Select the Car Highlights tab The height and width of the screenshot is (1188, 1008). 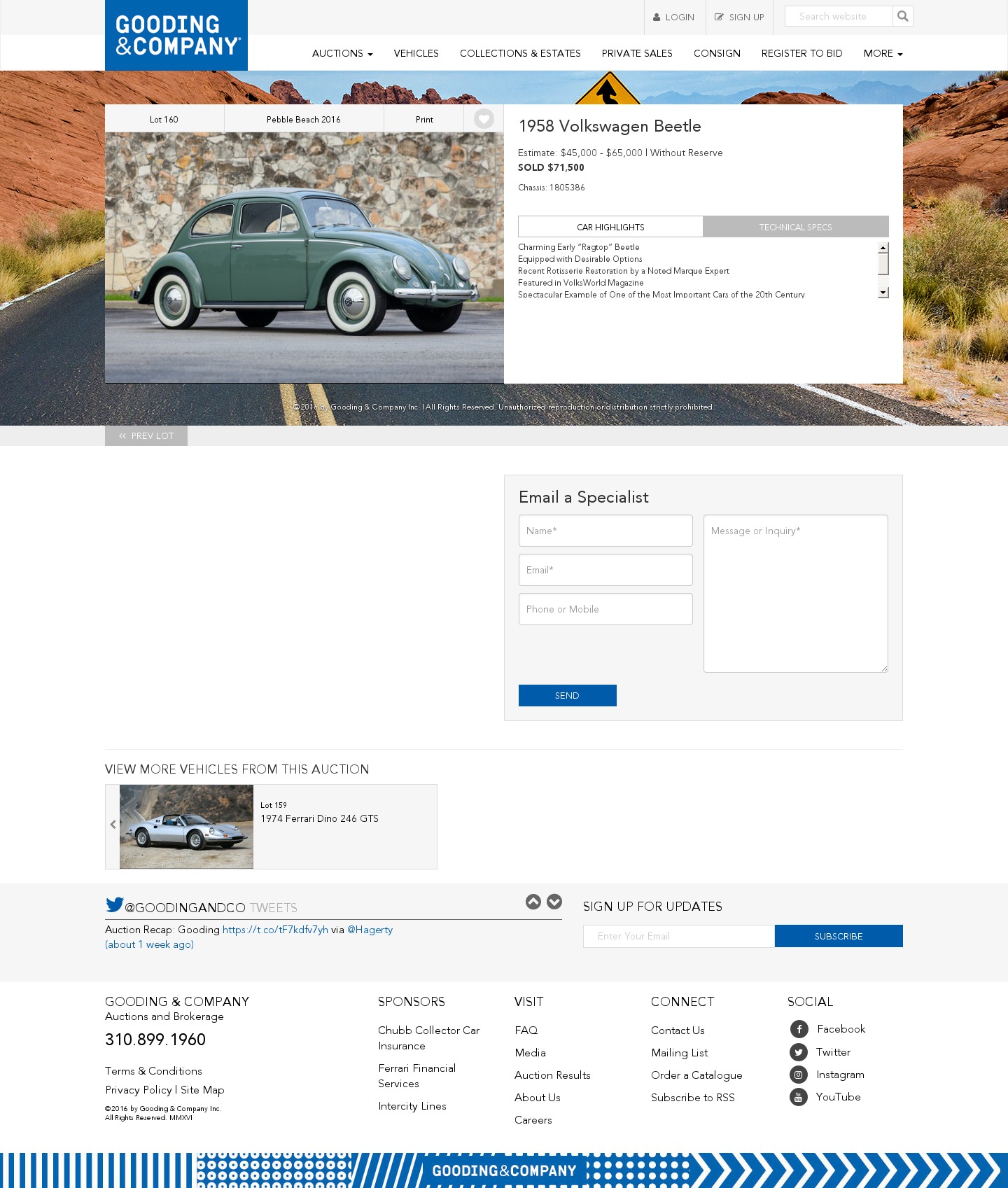coord(610,227)
